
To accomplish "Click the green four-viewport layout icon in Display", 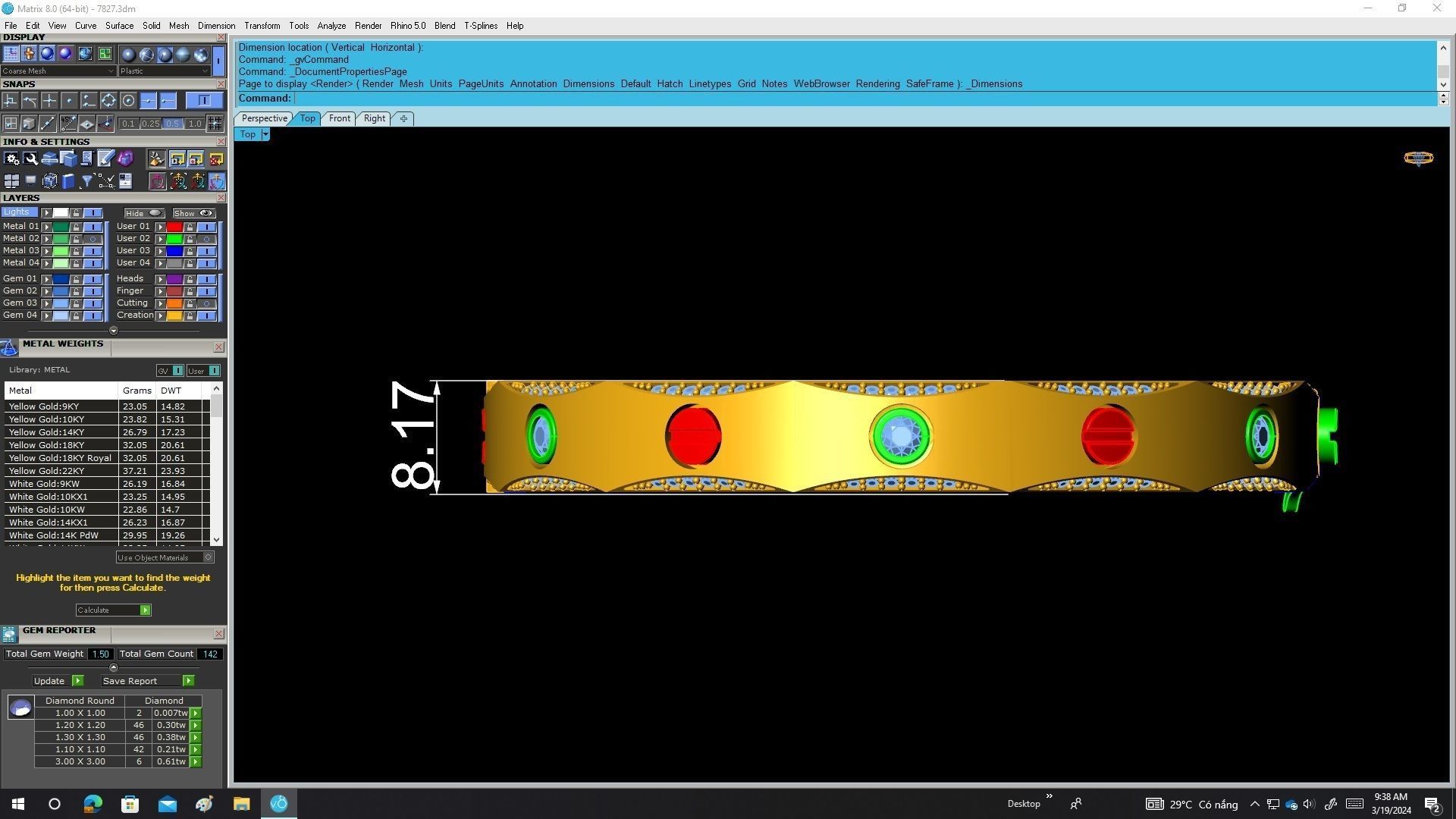I will coord(105,54).
